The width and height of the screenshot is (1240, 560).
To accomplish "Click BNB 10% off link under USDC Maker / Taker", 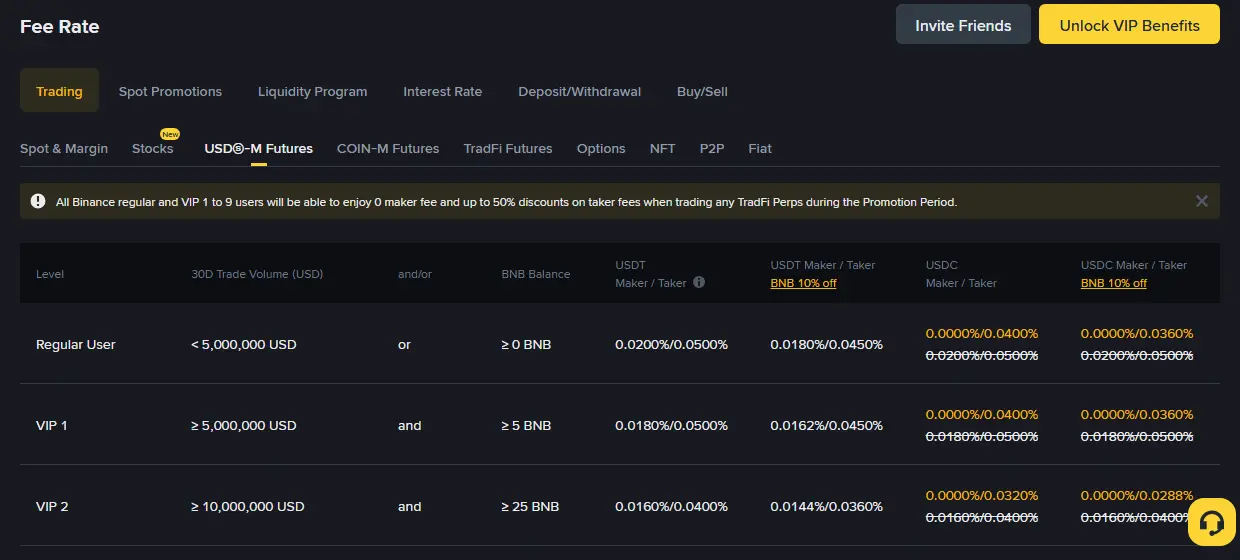I will tap(1114, 283).
